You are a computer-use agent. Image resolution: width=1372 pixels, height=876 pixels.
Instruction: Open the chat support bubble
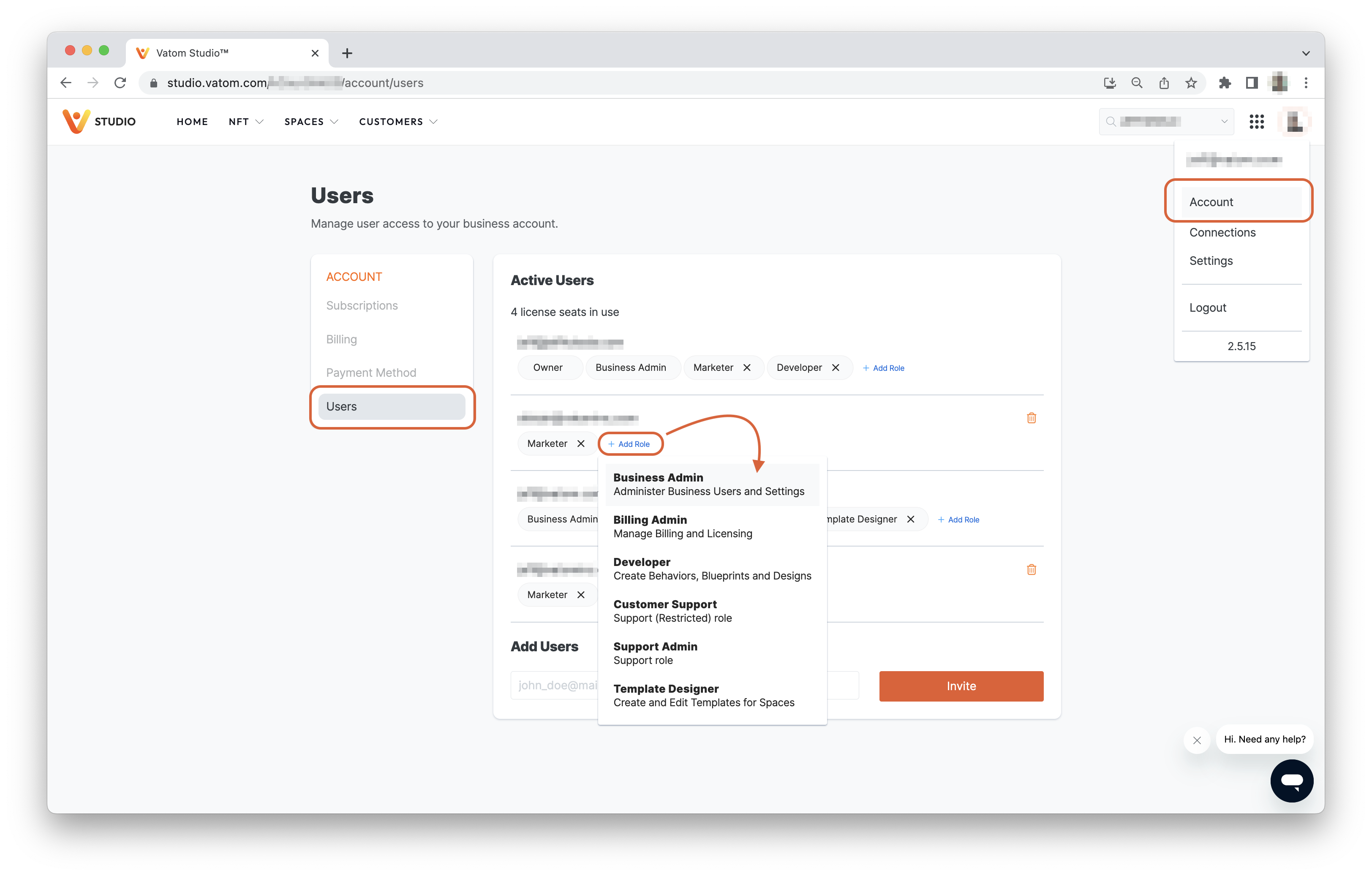[1292, 780]
